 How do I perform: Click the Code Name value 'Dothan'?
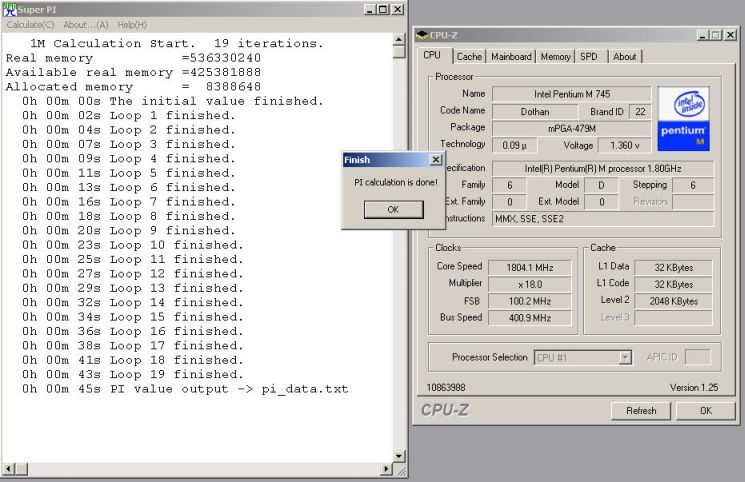click(x=535, y=112)
